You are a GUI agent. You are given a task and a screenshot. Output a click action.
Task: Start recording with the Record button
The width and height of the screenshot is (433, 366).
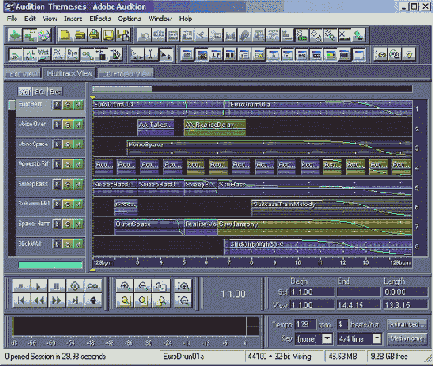coord(93,301)
